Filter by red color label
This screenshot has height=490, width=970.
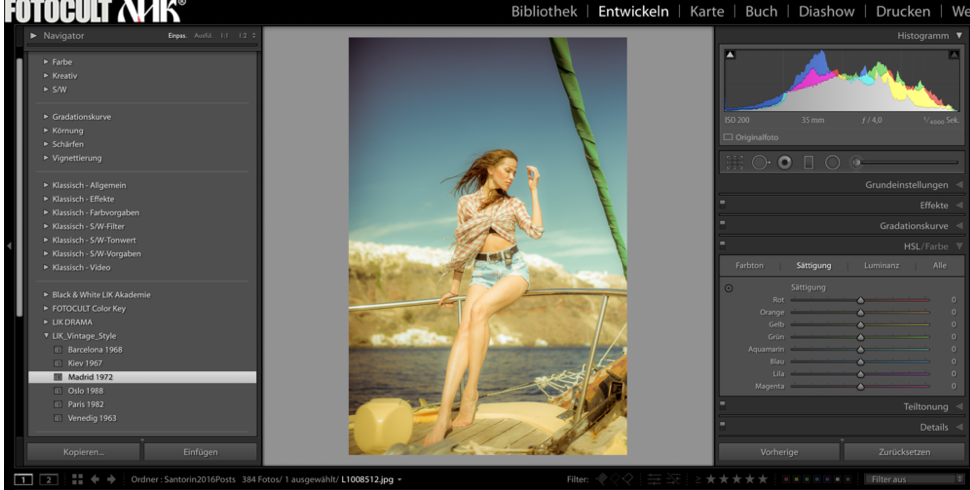coord(786,479)
